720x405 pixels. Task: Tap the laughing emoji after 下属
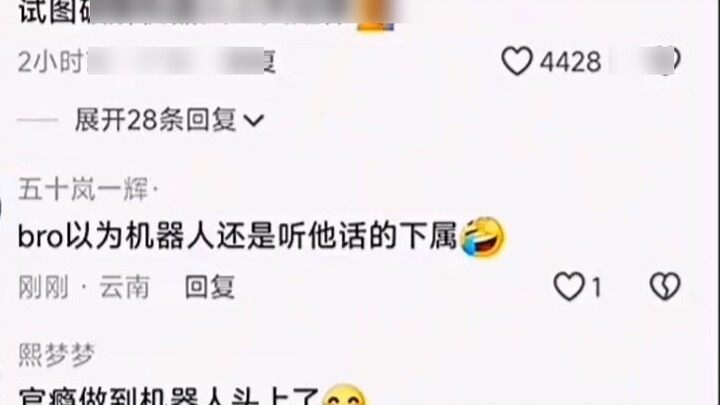pyautogui.click(x=482, y=236)
